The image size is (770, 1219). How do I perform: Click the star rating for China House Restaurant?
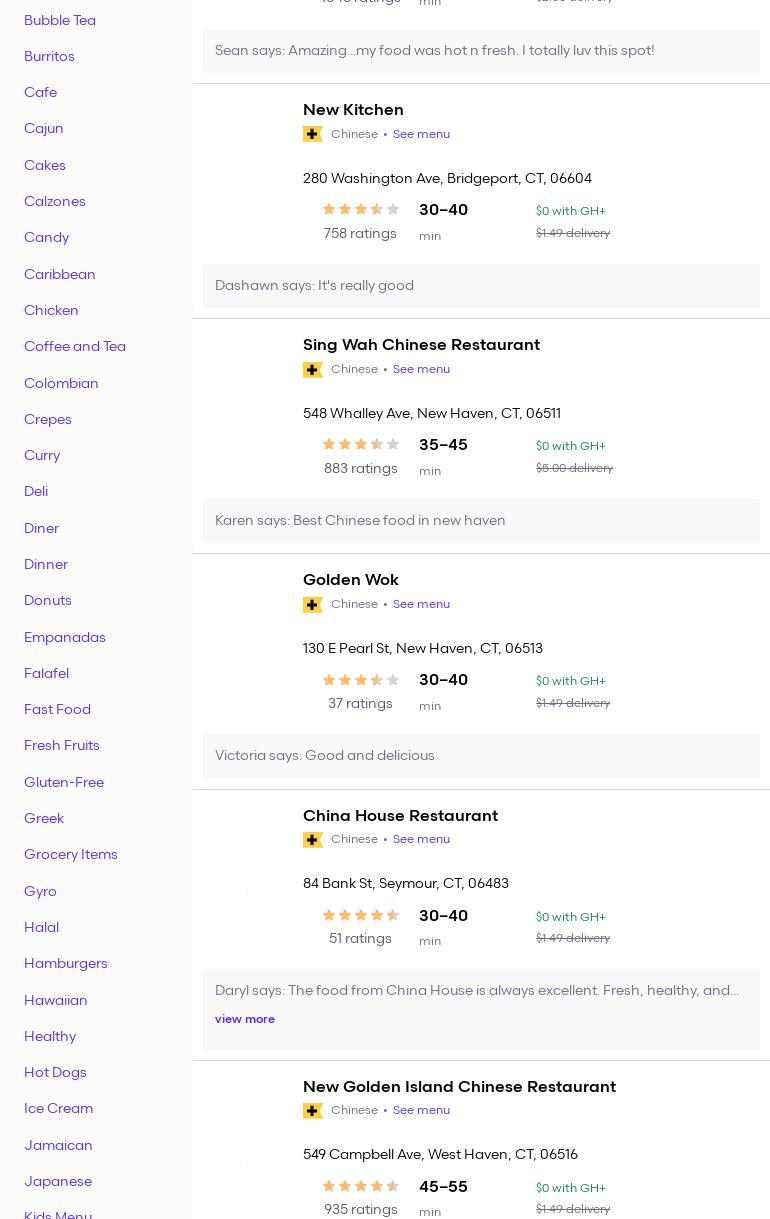click(360, 915)
